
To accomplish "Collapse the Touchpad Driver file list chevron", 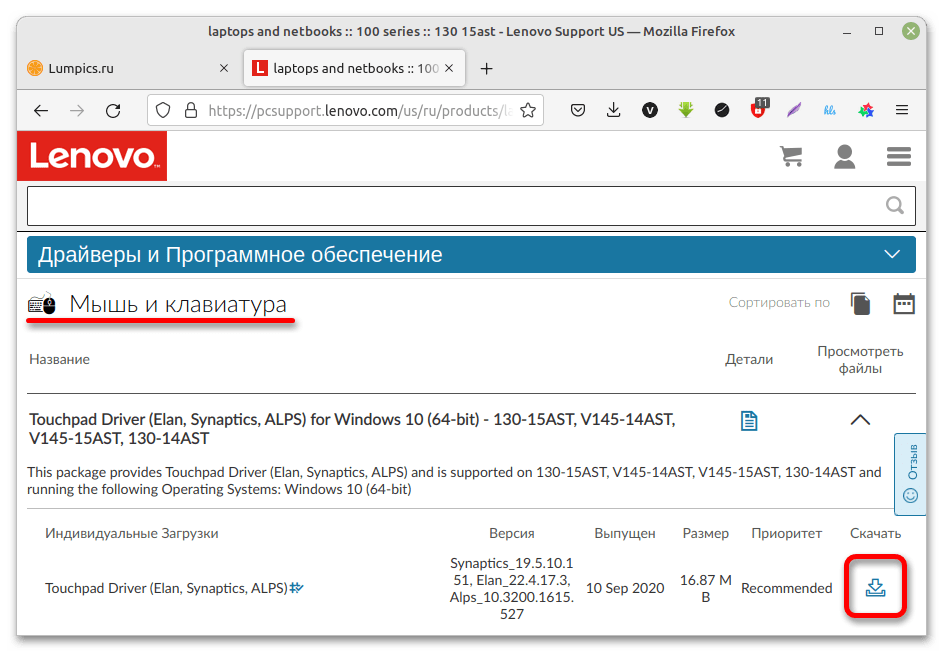I will pos(860,421).
